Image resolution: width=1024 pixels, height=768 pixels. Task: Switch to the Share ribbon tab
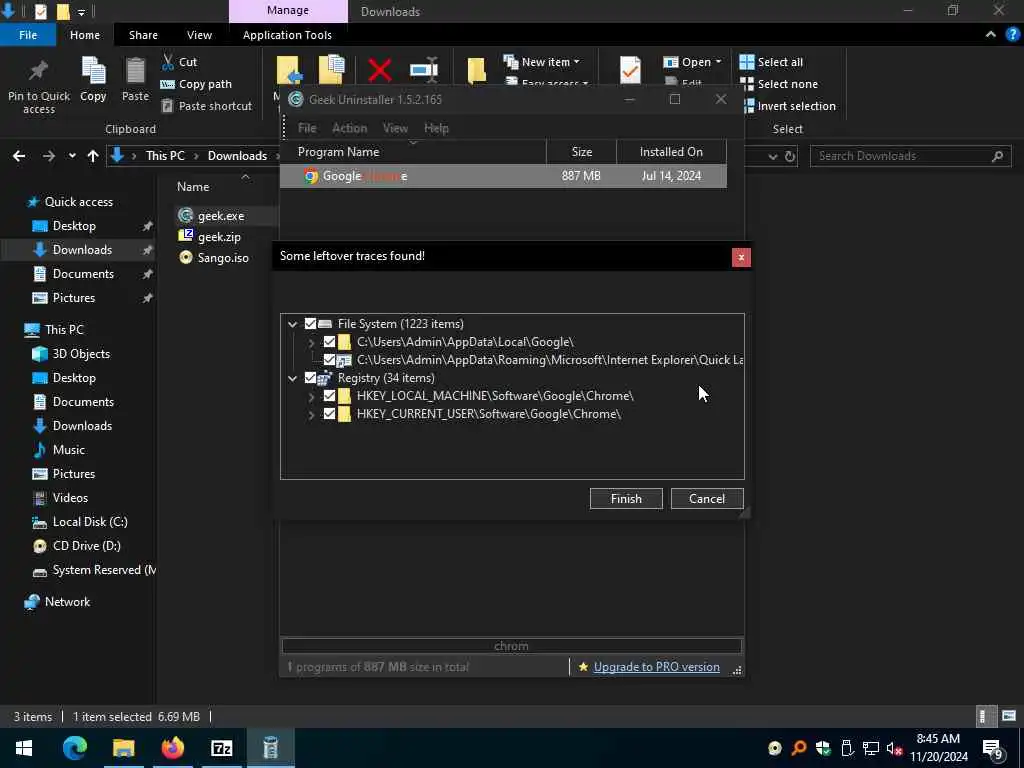pyautogui.click(x=143, y=35)
